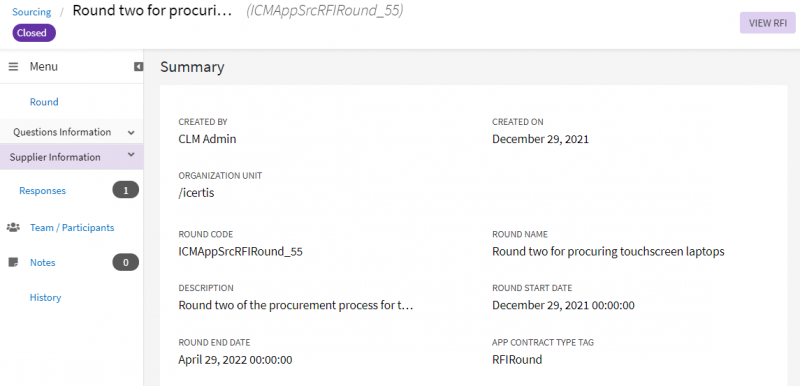This screenshot has height=386, width=800.
Task: Click the hamburger menu icon
Action: pos(14,67)
